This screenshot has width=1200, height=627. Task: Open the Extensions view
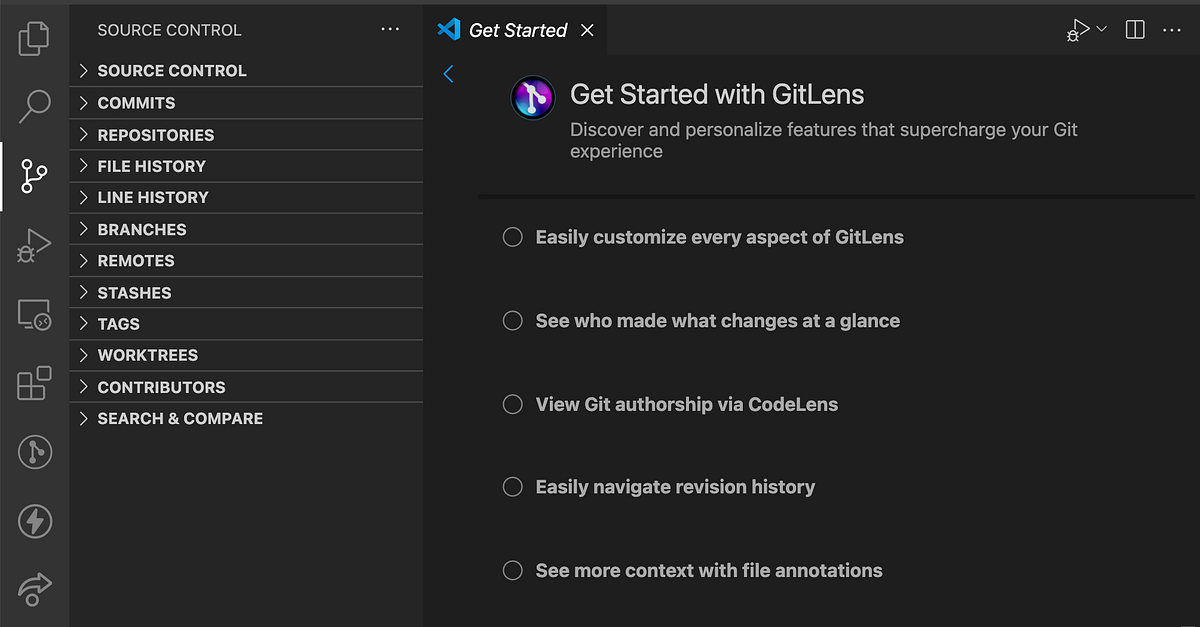click(x=34, y=384)
